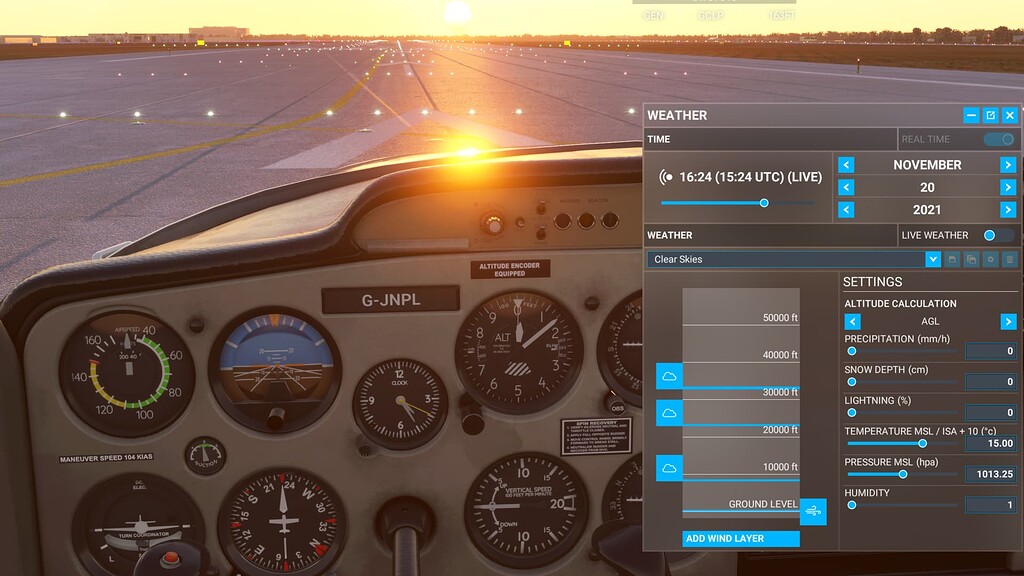The width and height of the screenshot is (1024, 576).
Task: Click the pop-out icon on the Weather panel
Action: click(x=991, y=114)
